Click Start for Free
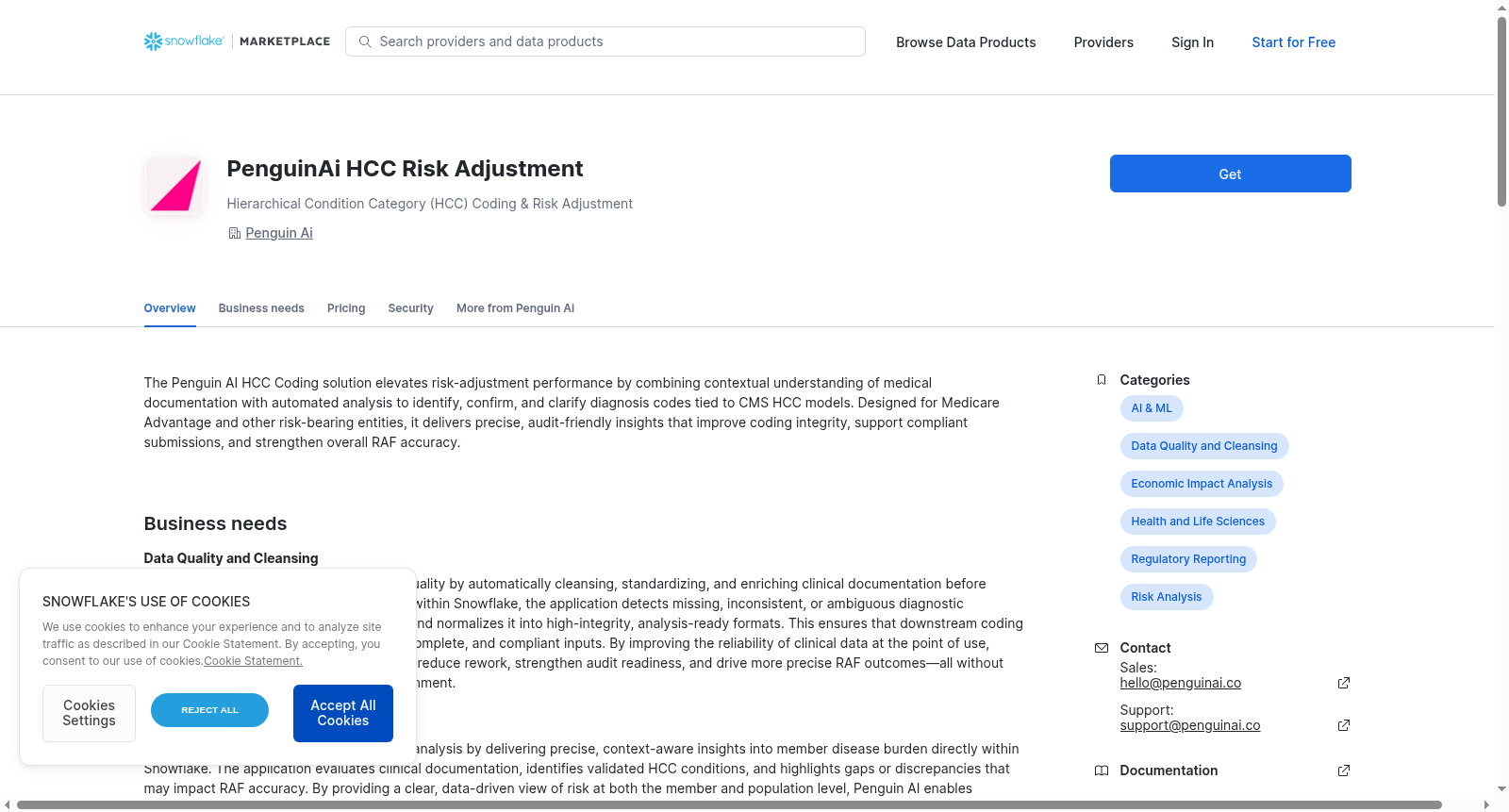Viewport: 1509px width, 812px height. click(1294, 42)
